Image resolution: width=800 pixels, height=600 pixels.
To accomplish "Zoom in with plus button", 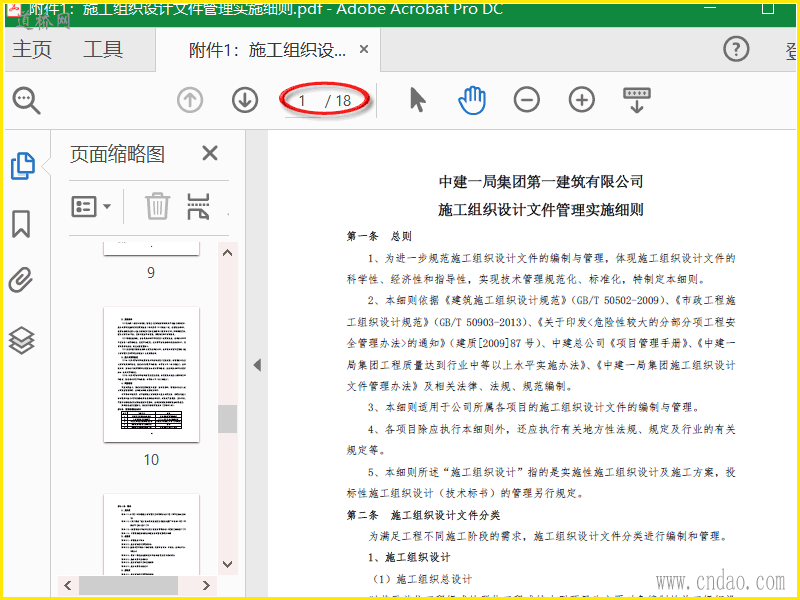I will (582, 99).
